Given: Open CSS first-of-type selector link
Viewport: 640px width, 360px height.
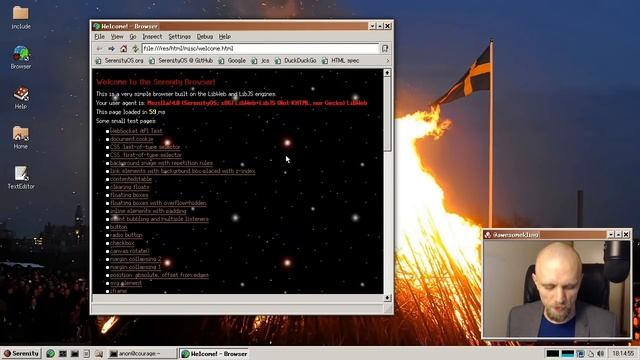Looking at the screenshot, I should click(146, 155).
